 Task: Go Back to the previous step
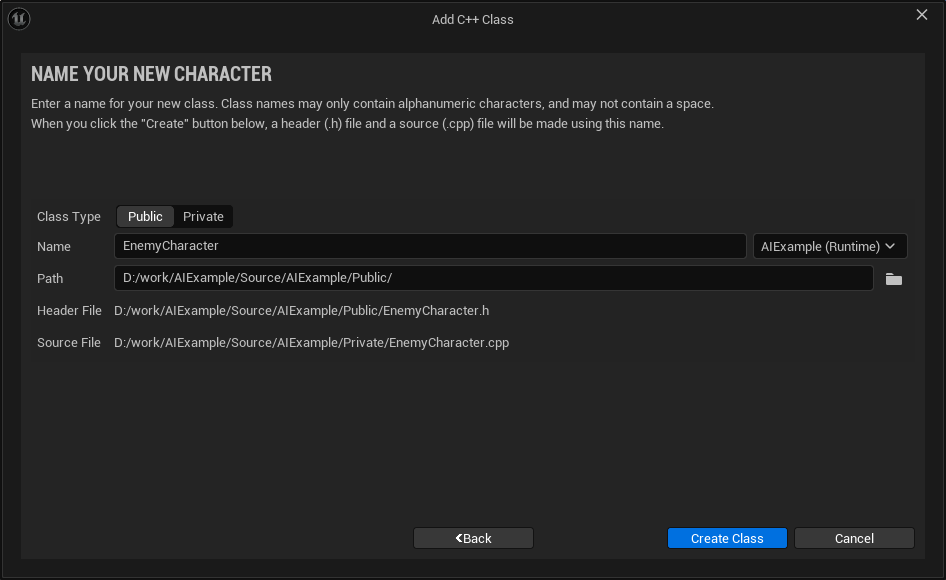coord(473,538)
